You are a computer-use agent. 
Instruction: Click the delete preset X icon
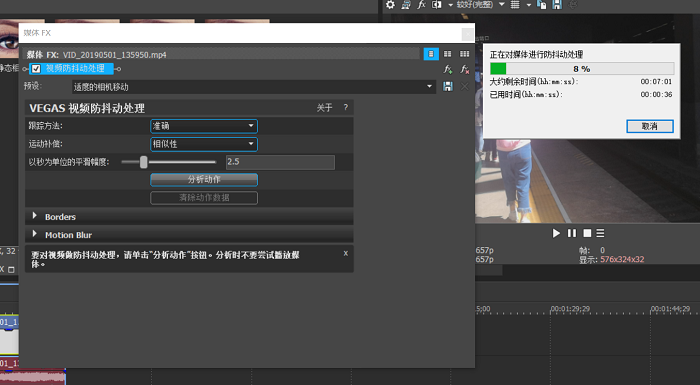click(465, 87)
